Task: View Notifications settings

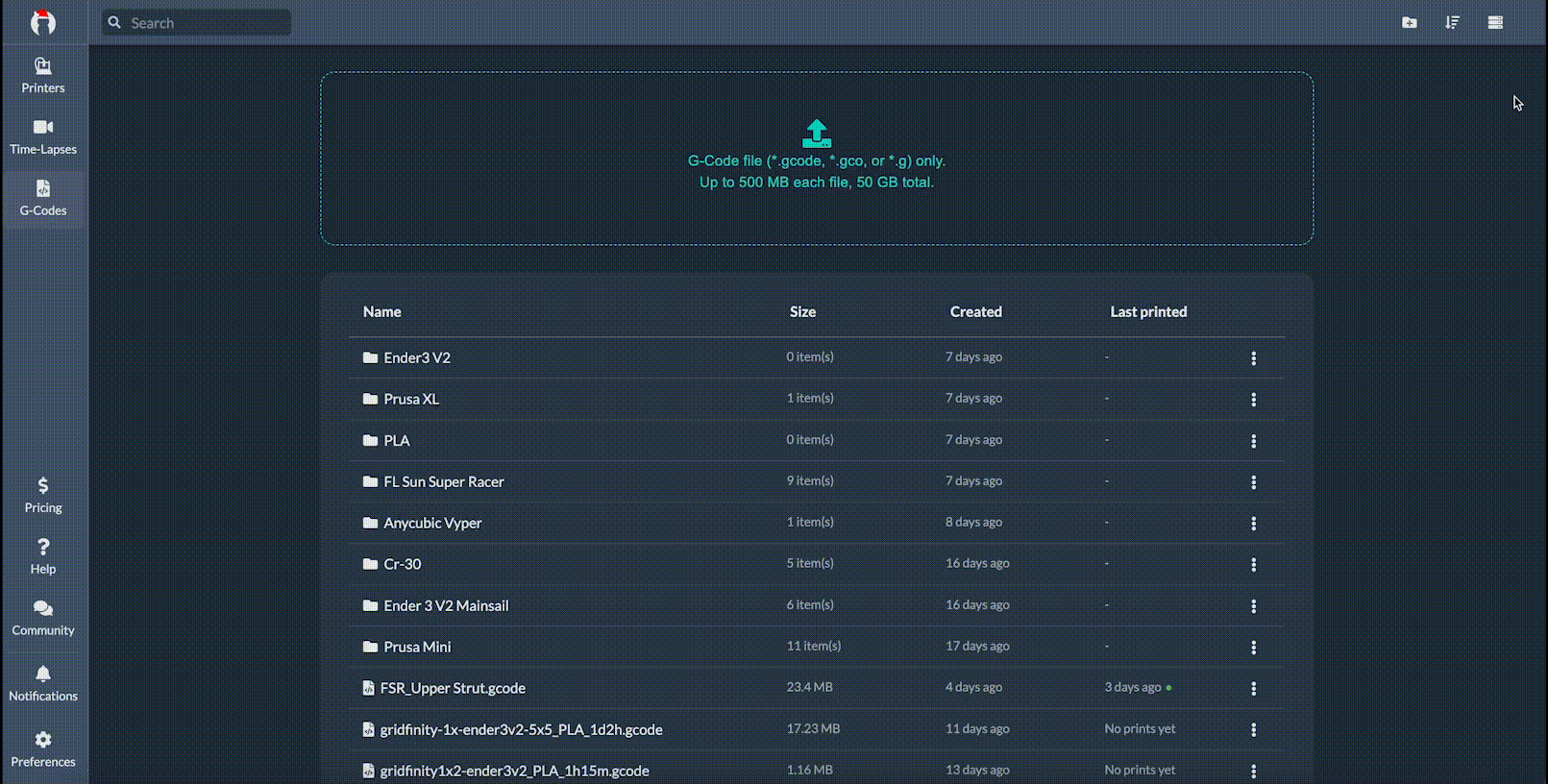Action: (43, 684)
